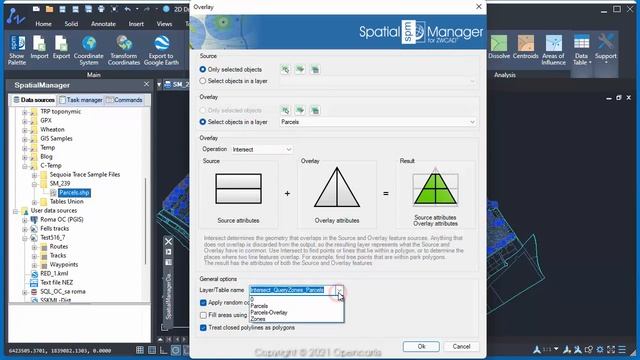The width and height of the screenshot is (640, 360).
Task: Open the Operation 'Intersect' dropdown
Action: pos(262,149)
